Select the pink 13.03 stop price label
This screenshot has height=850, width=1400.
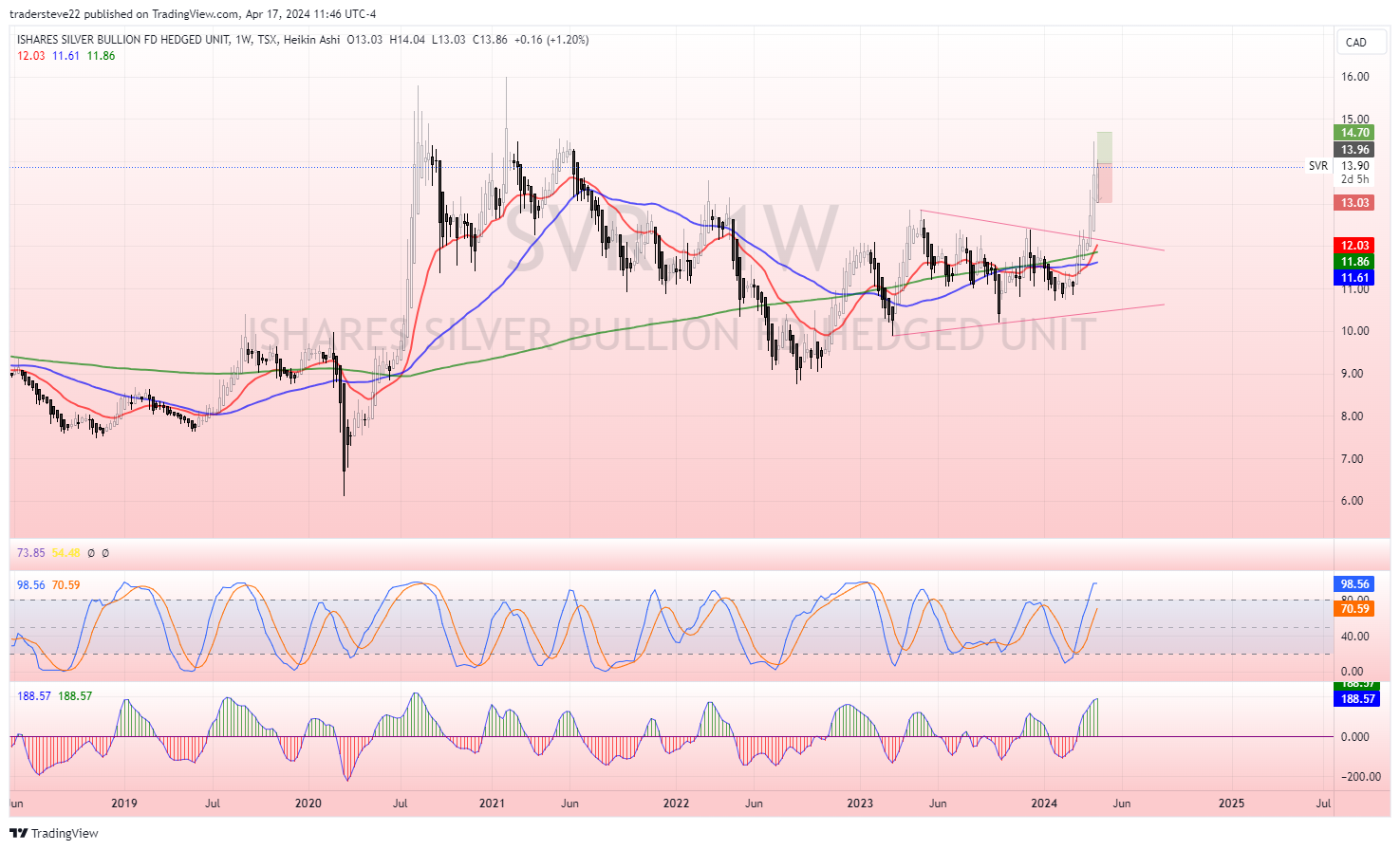[x=1354, y=203]
